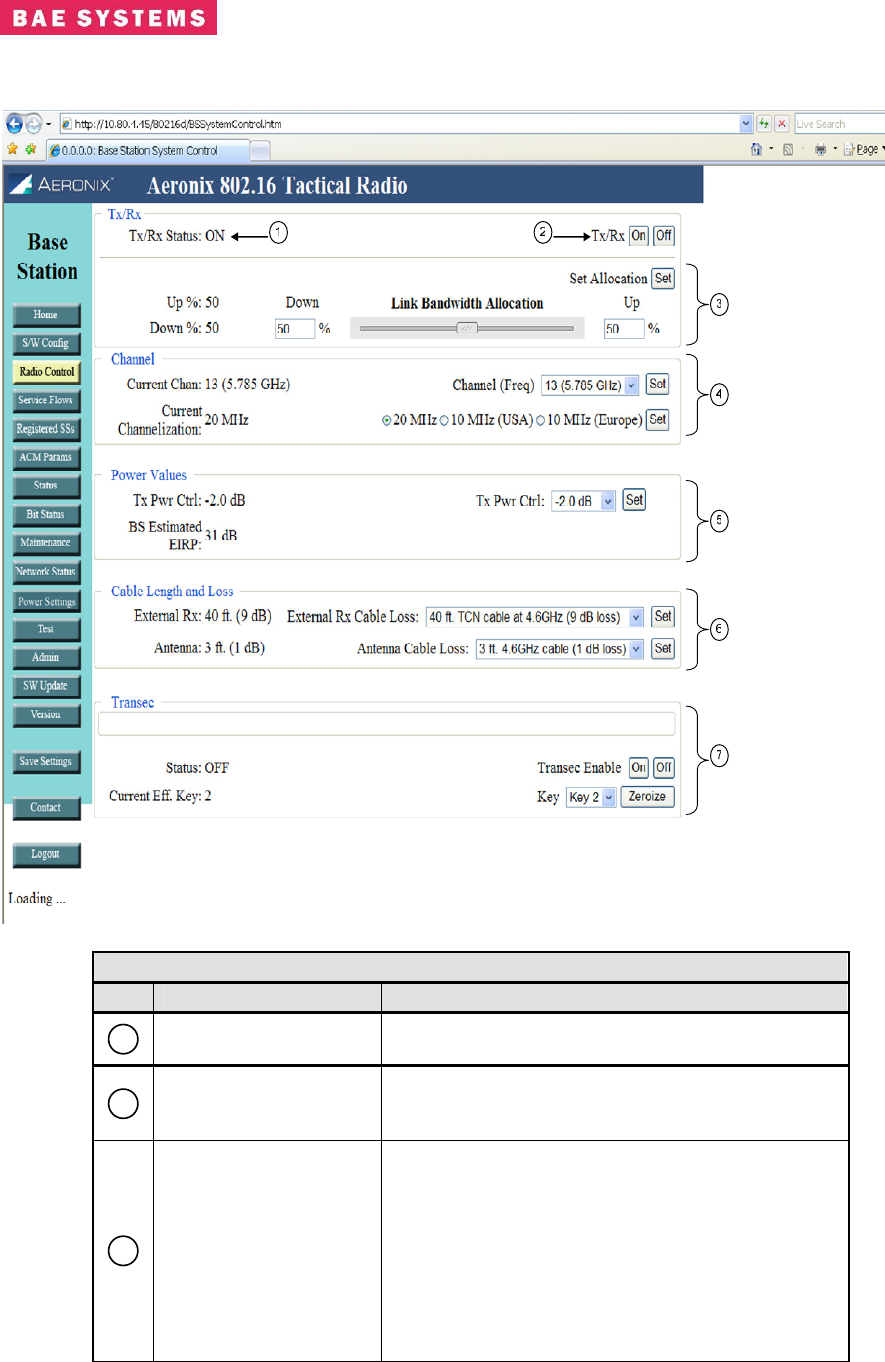885x1362 pixels.
Task: Click the Zeroize key button
Action: point(647,797)
